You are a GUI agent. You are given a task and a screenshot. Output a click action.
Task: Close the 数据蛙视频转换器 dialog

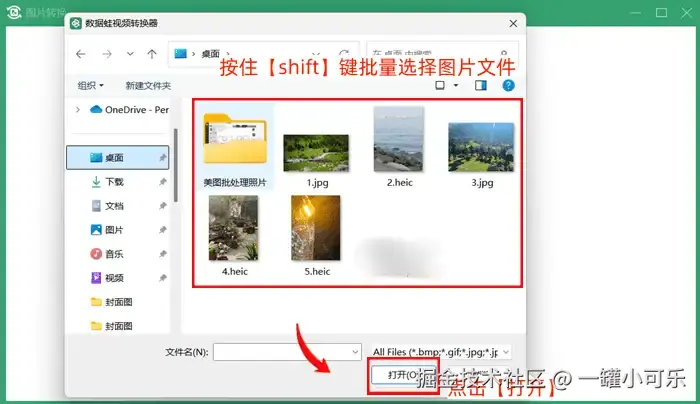coord(513,23)
